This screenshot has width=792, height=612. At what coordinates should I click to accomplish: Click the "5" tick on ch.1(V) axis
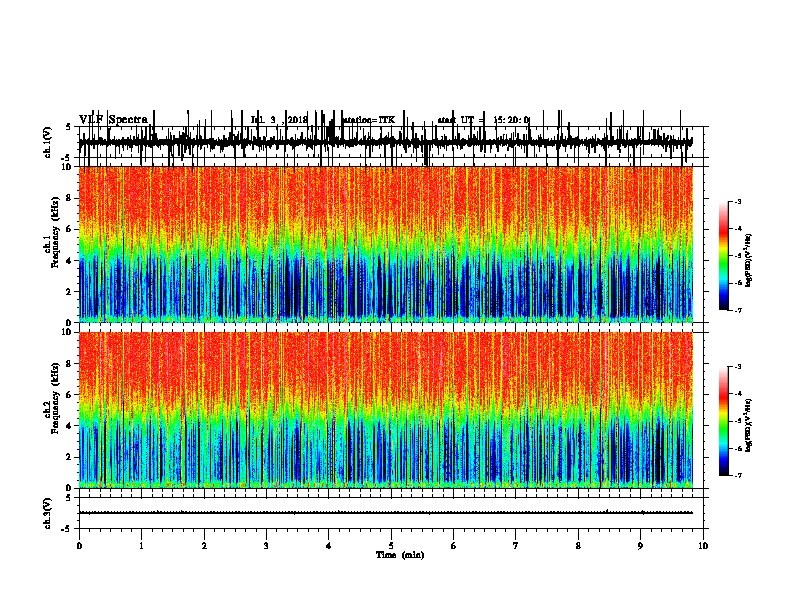coord(69,127)
